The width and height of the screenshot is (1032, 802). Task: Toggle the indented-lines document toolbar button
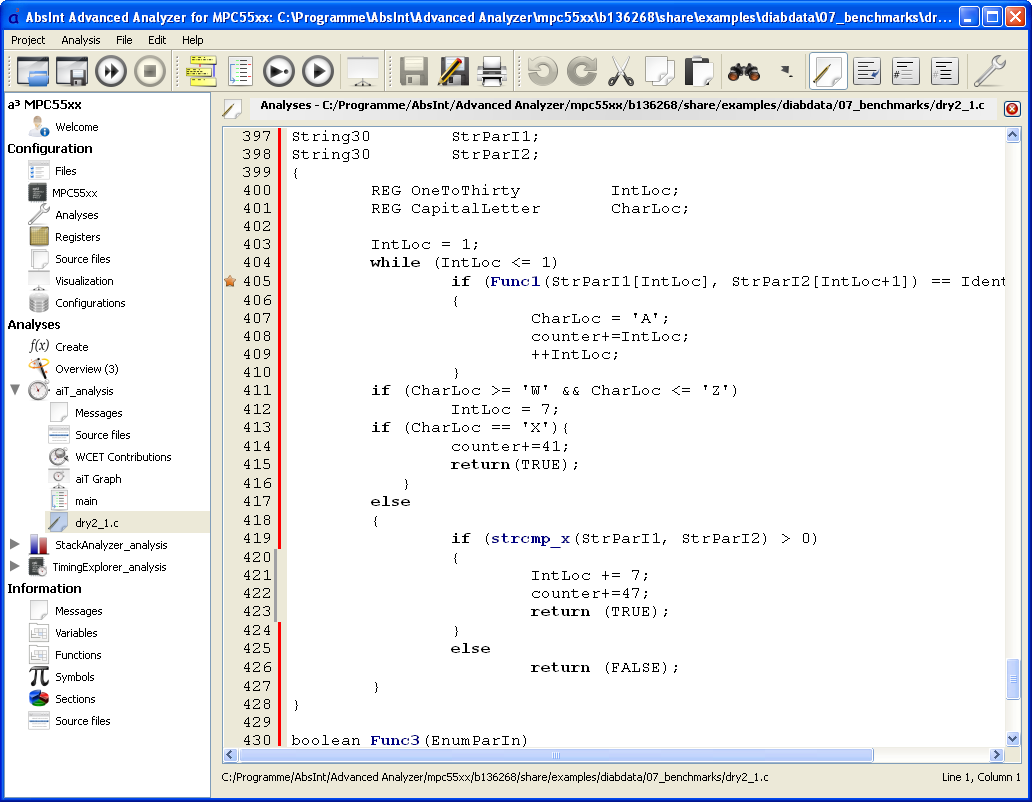pos(944,71)
